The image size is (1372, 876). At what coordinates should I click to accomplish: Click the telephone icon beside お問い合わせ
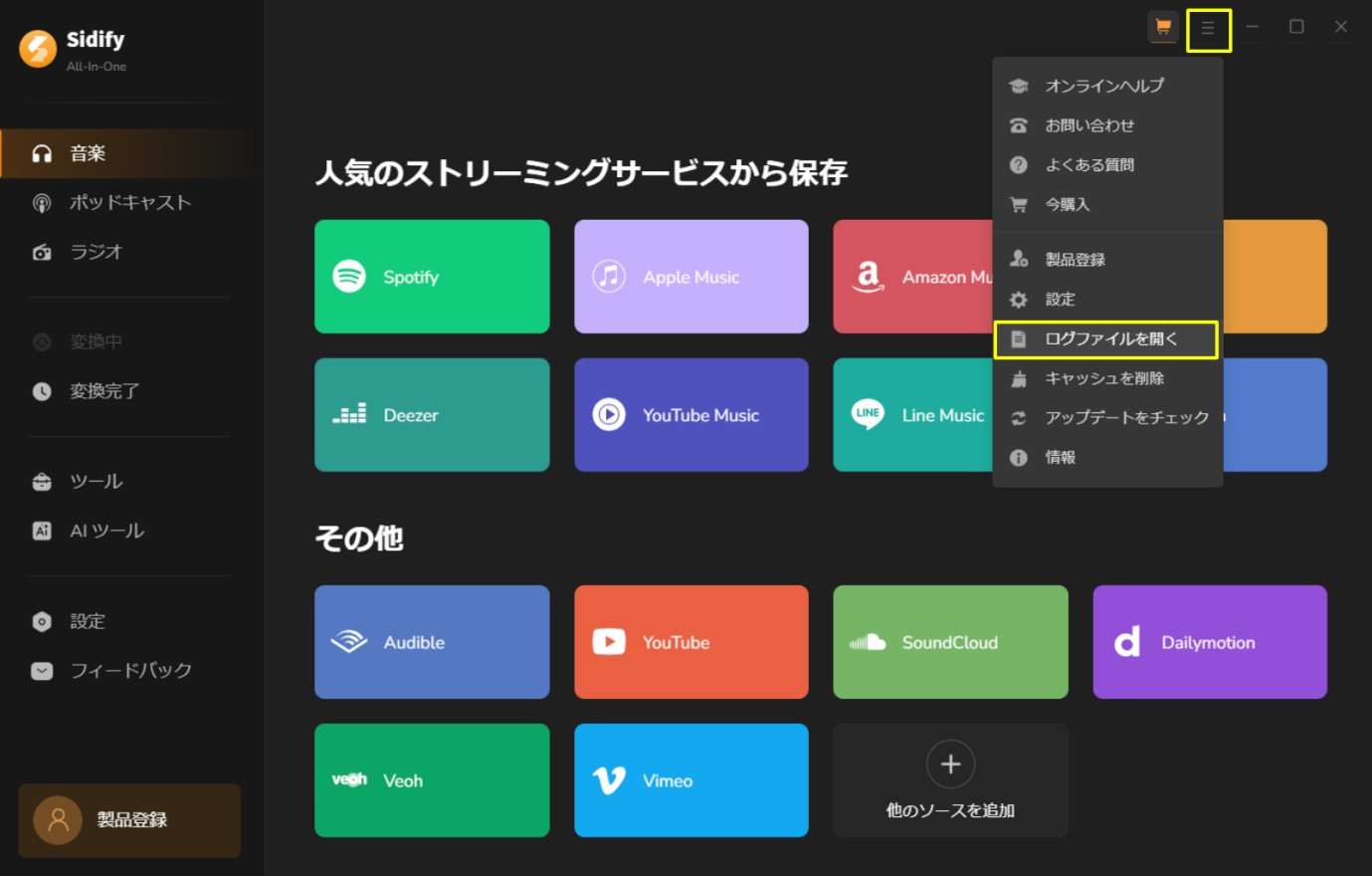click(x=1019, y=126)
